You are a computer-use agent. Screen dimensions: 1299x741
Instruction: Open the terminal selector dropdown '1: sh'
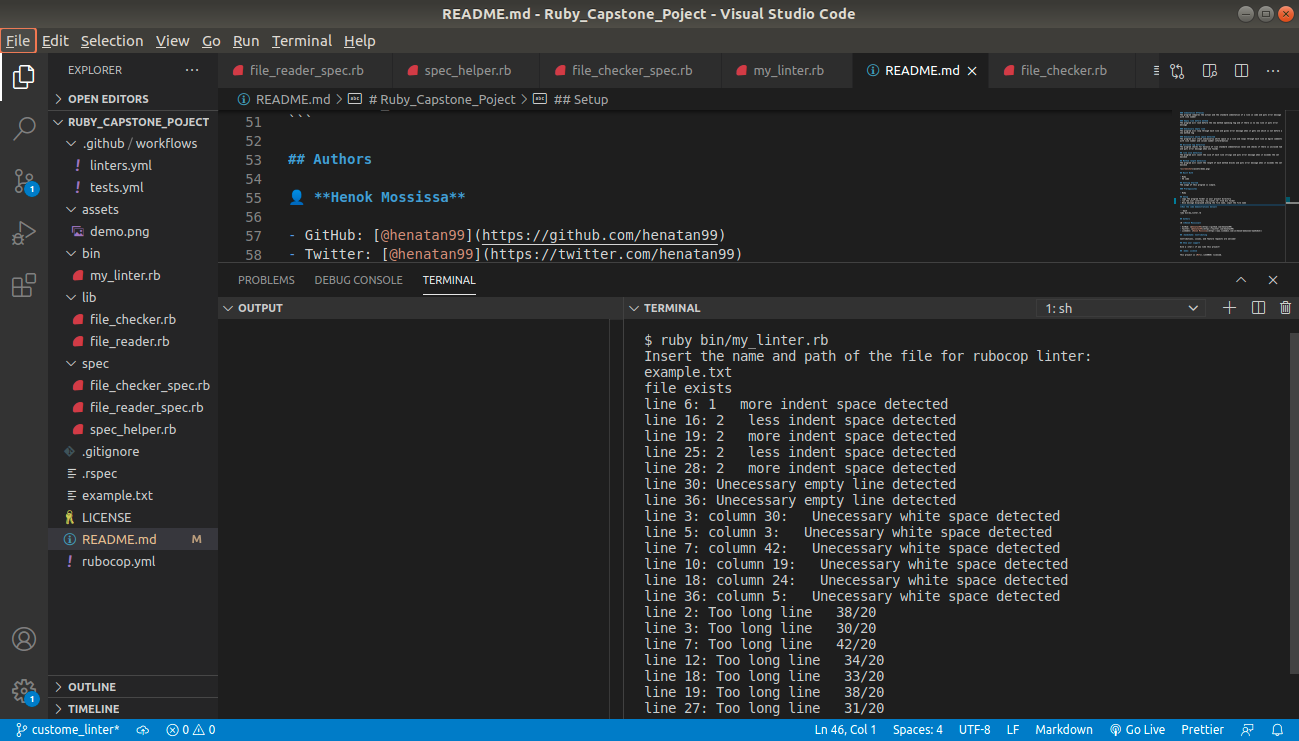pos(1121,308)
